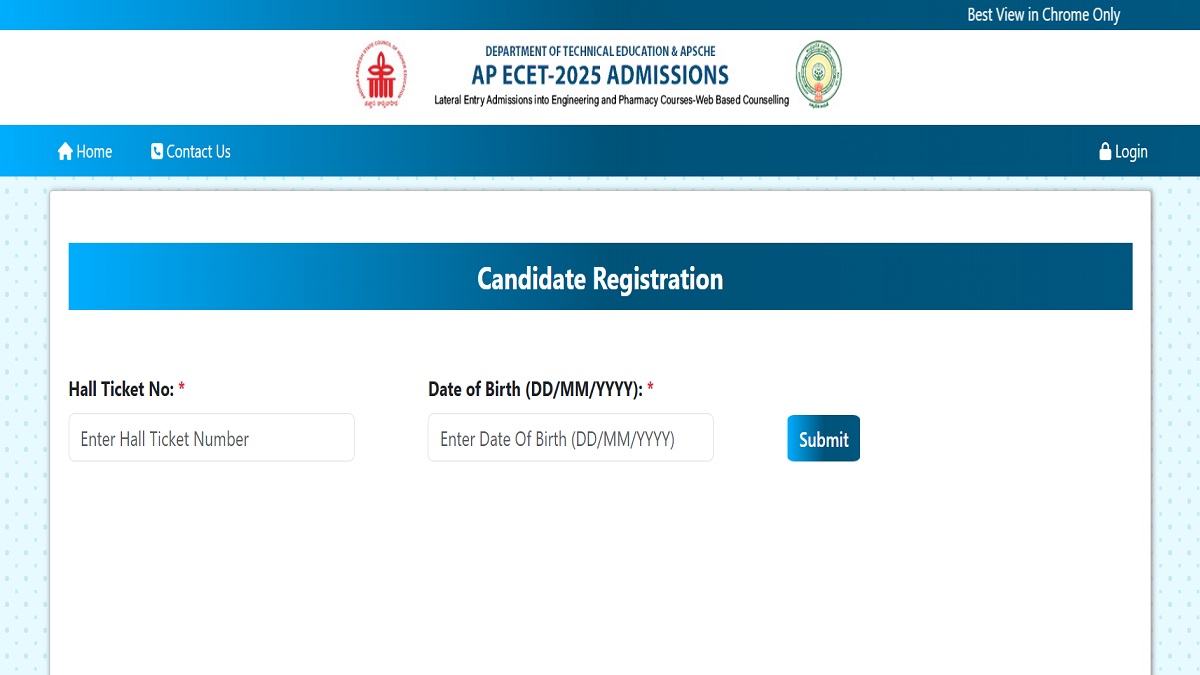Click the Technical Education Council red logo

pos(382,74)
